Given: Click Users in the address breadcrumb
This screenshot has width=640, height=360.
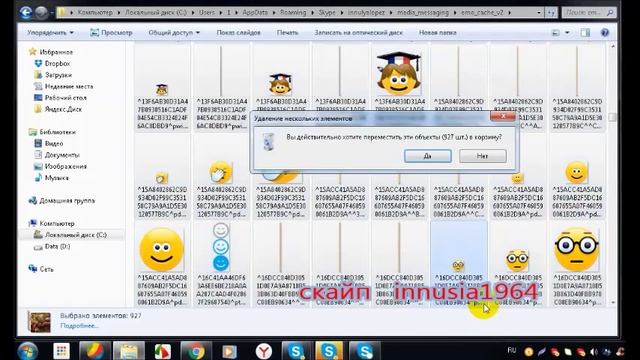Looking at the screenshot, I should point(207,13).
